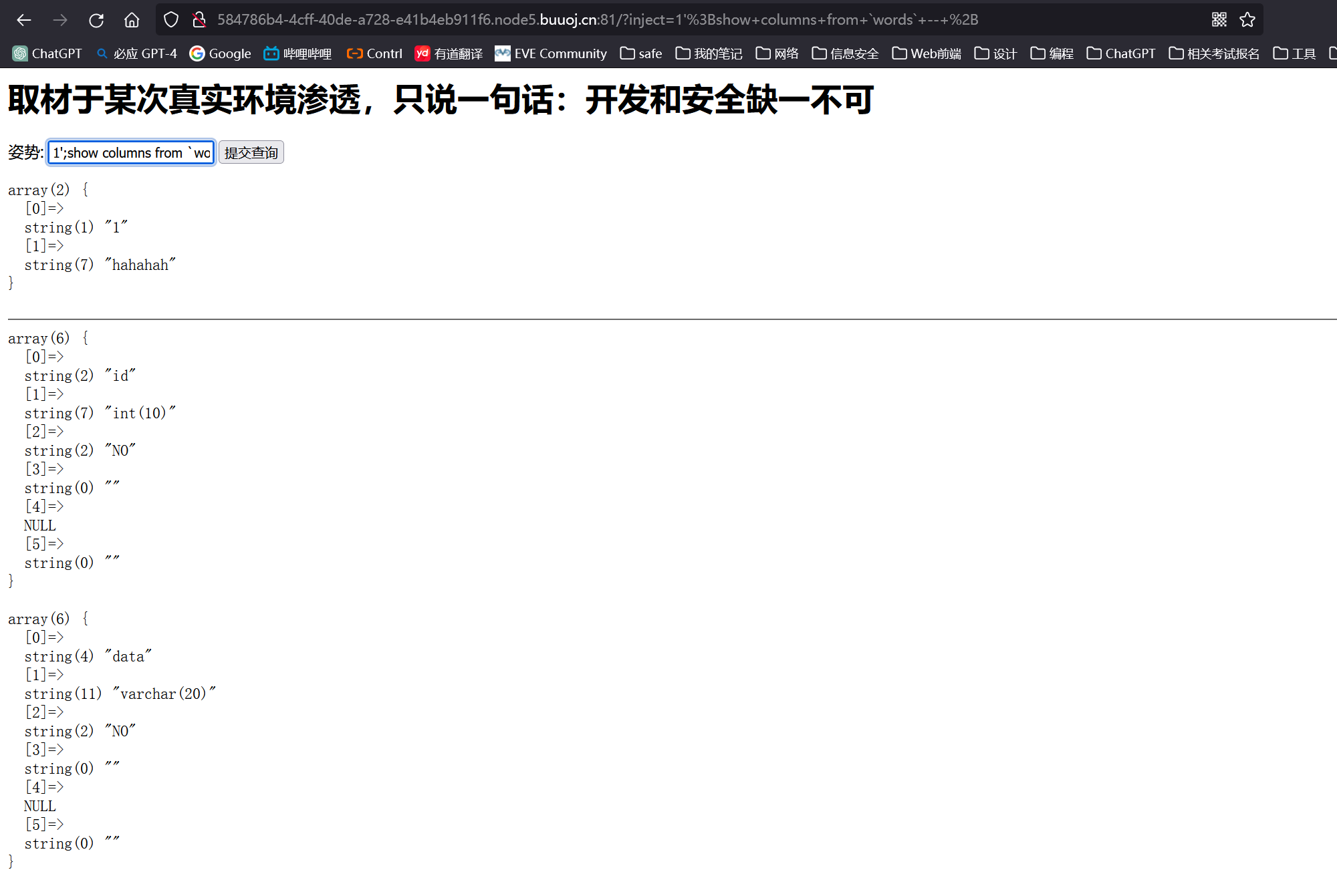Open the browser home page
The width and height of the screenshot is (1337, 896).
coord(132,20)
